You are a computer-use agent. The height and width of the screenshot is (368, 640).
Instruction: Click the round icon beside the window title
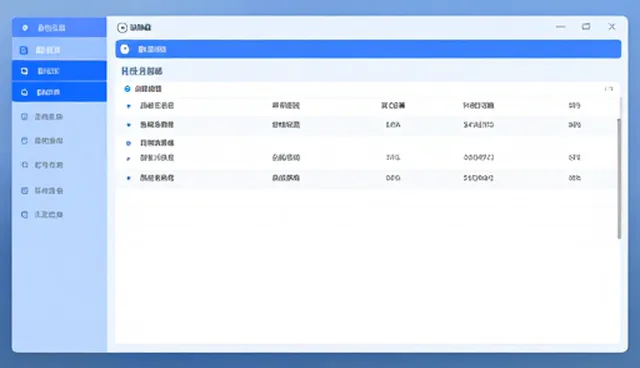[122, 27]
